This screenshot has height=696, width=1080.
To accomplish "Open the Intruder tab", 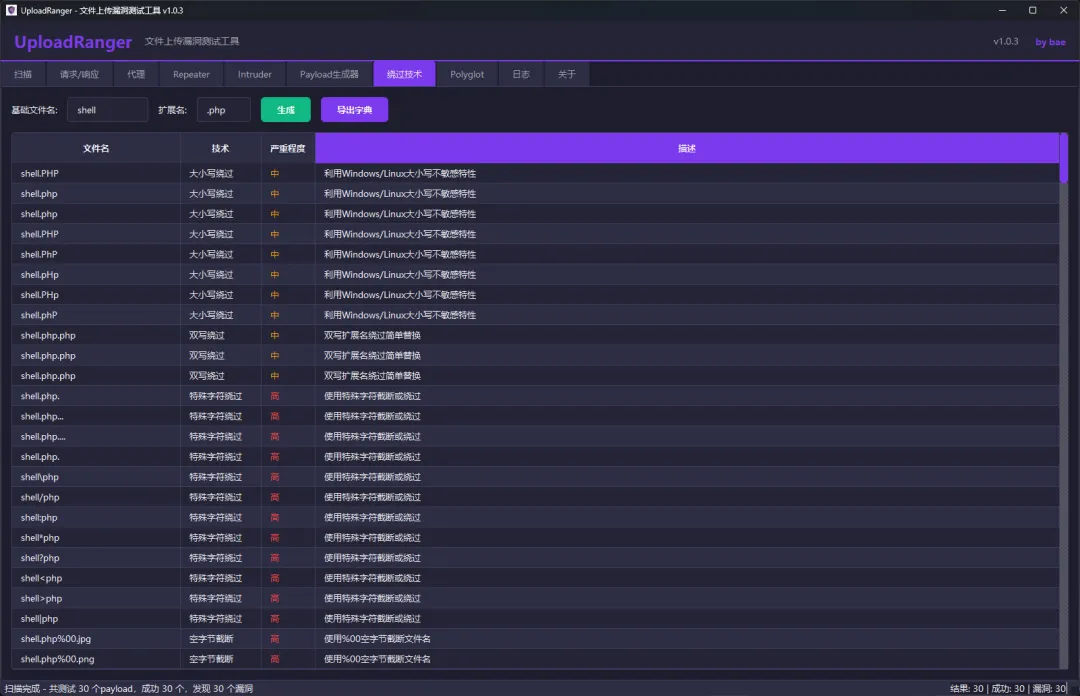I will [x=255, y=74].
